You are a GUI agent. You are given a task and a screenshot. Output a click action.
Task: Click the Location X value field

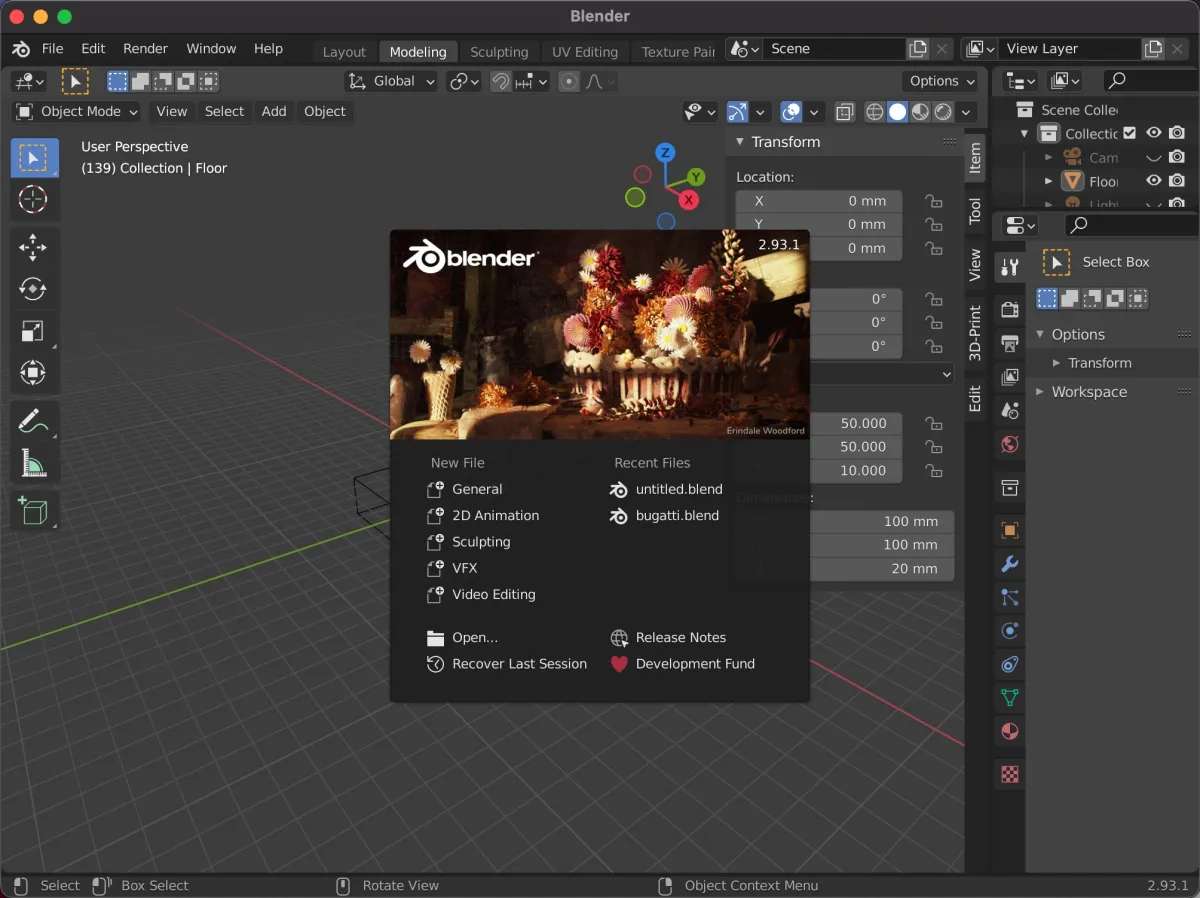pyautogui.click(x=819, y=201)
